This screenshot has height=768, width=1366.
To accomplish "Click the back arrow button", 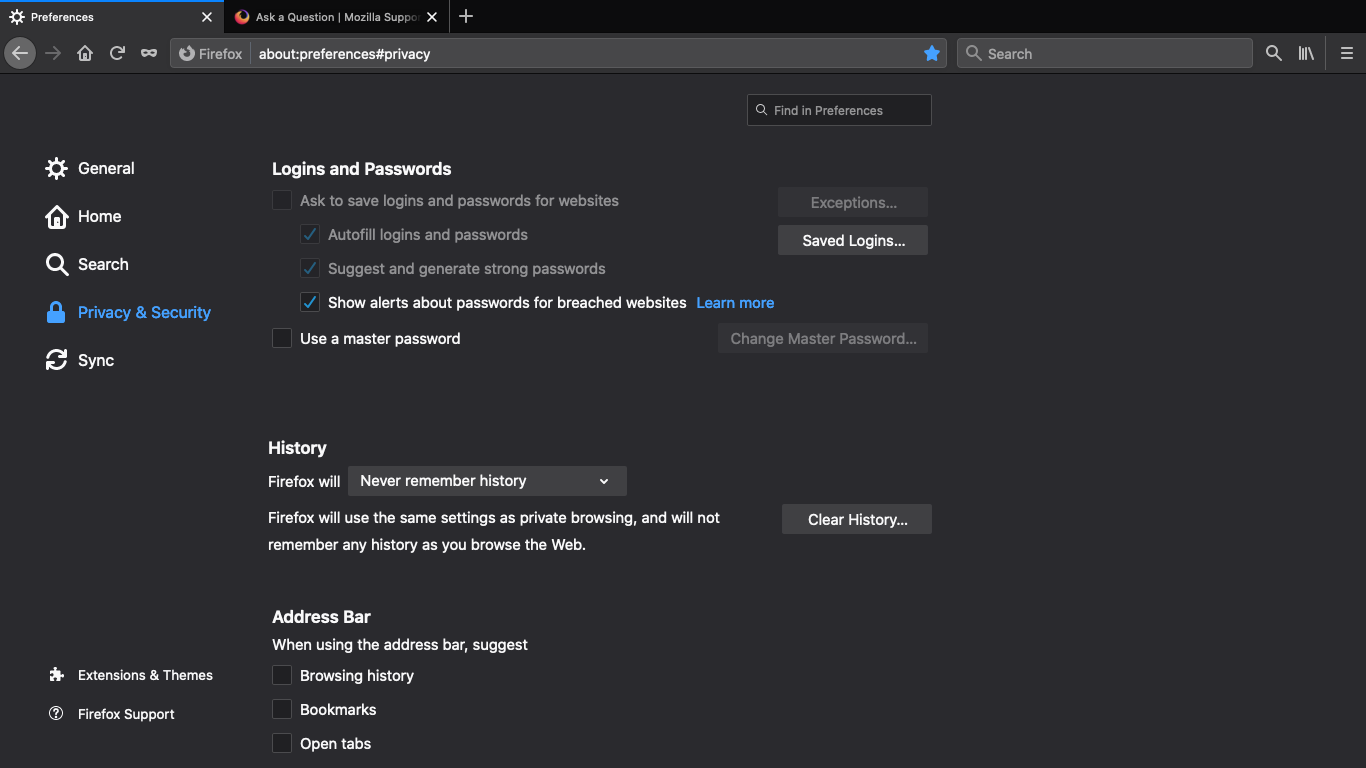I will coord(20,54).
